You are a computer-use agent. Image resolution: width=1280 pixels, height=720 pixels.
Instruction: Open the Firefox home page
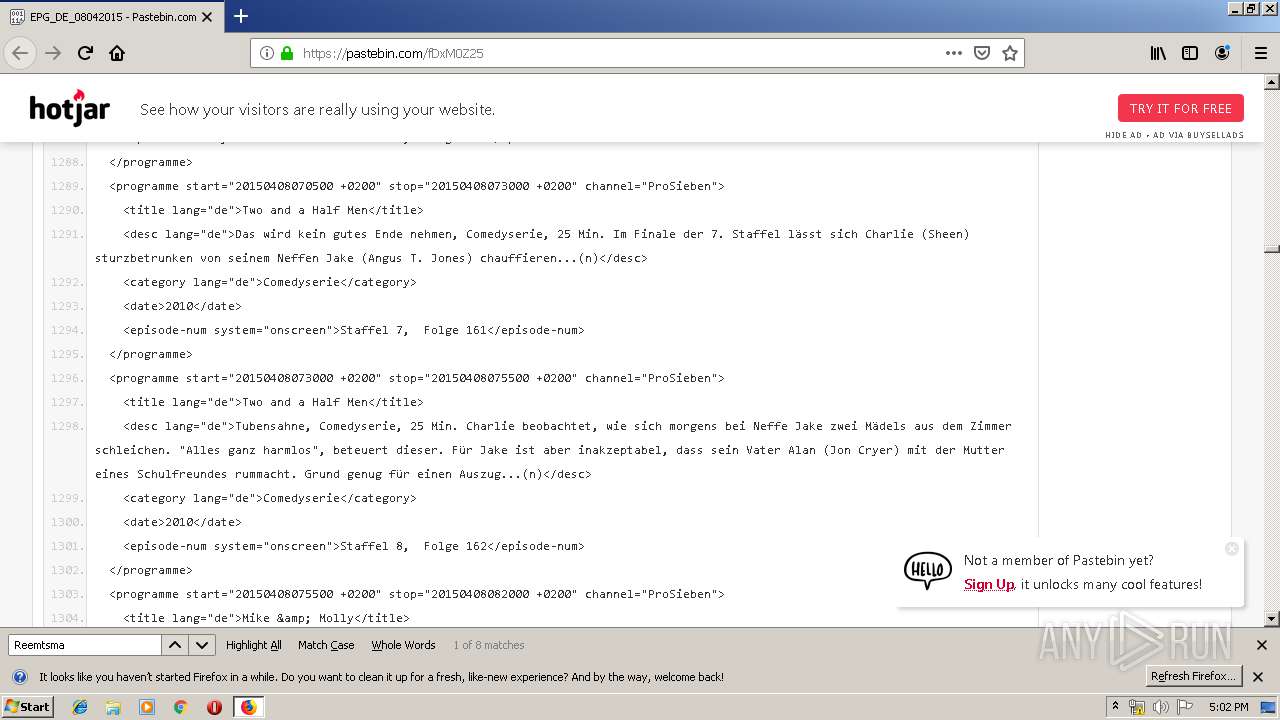point(117,53)
